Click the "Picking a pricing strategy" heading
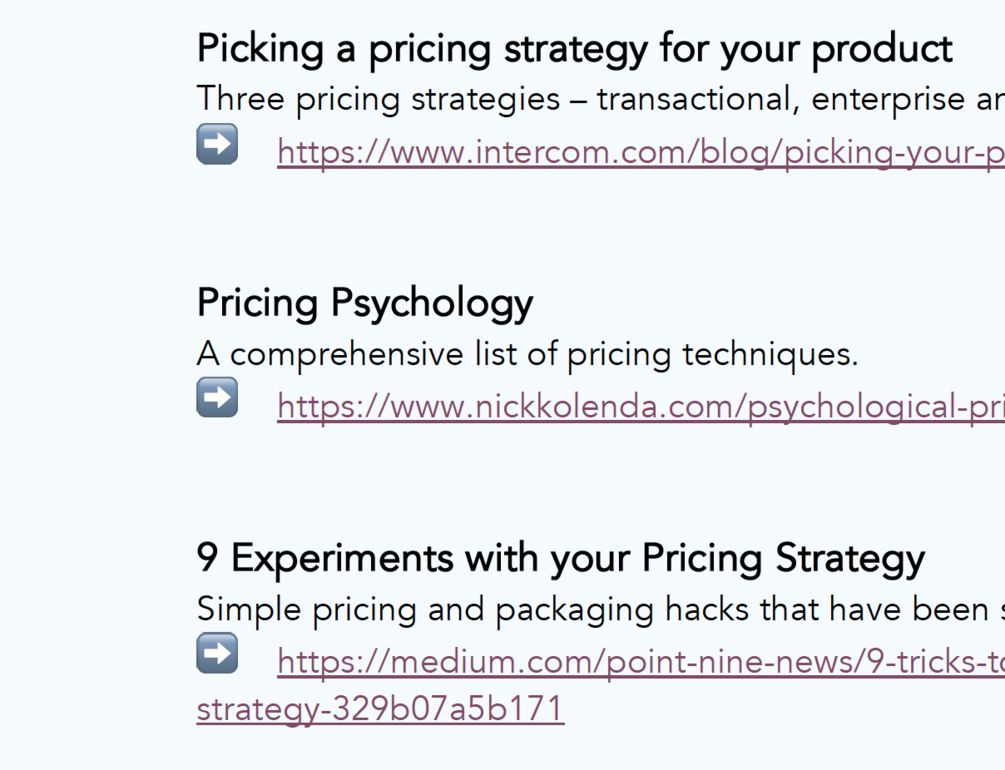1005x770 pixels. tap(574, 49)
